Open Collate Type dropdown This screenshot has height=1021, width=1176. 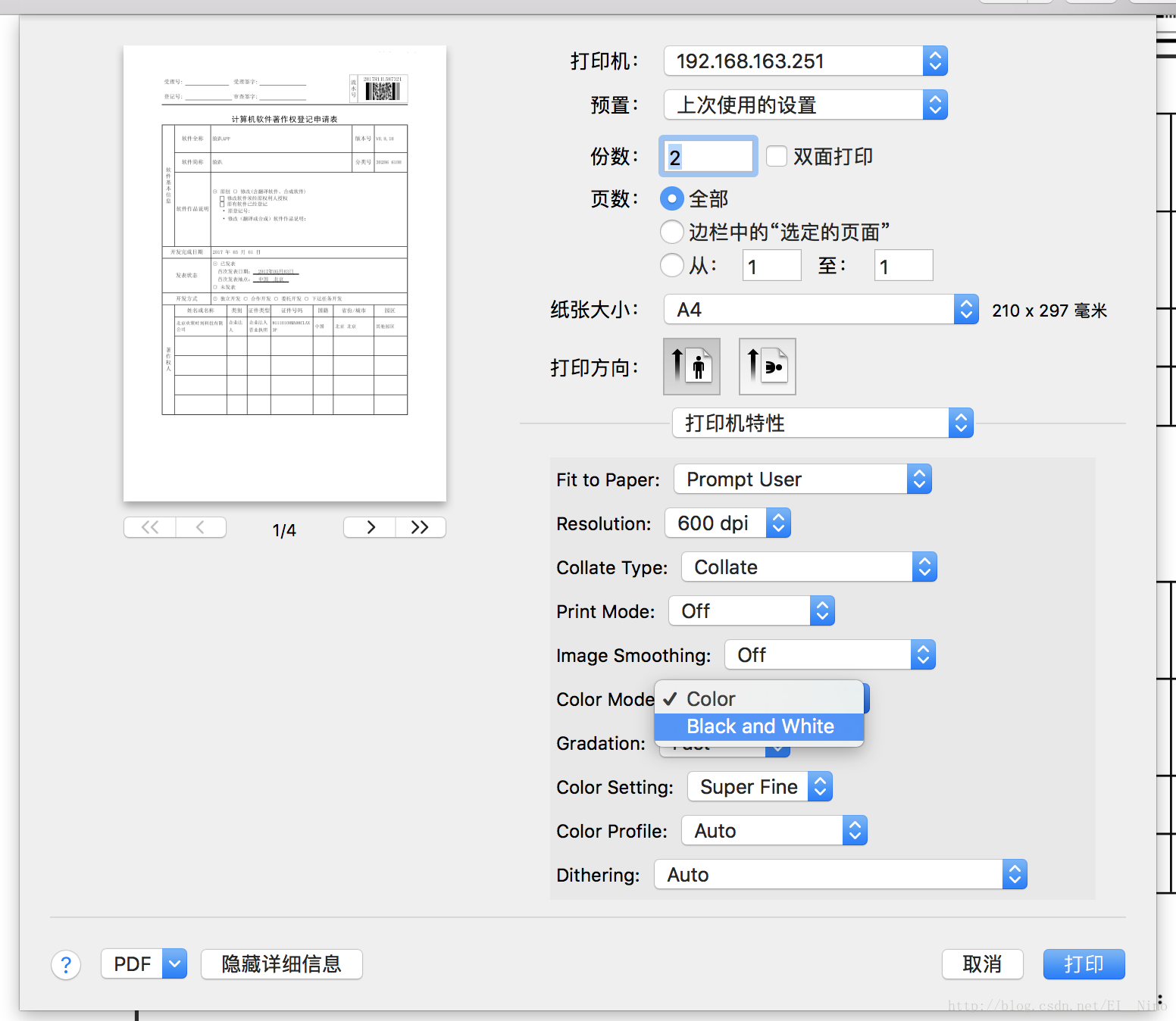809,567
